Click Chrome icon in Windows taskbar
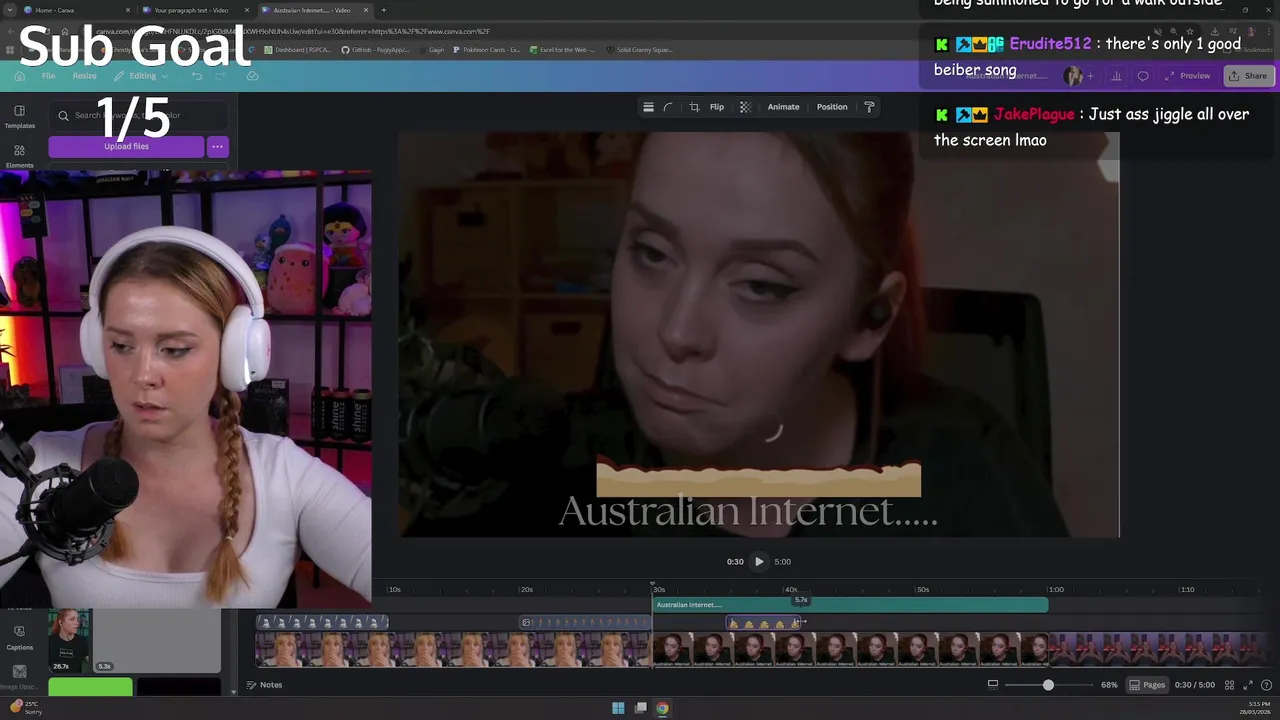The image size is (1280, 720). pos(662,708)
